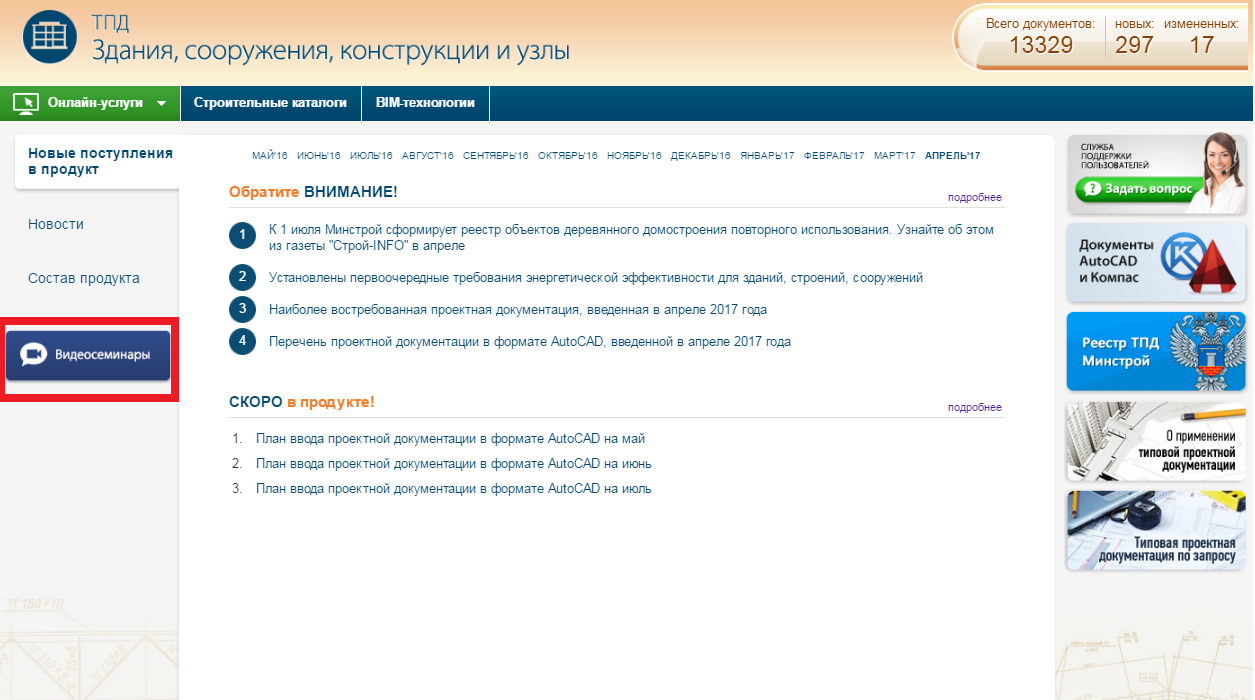Open Документы AutoCAD и Компас banner
Screen dimensions: 1255x700
click(1155, 262)
